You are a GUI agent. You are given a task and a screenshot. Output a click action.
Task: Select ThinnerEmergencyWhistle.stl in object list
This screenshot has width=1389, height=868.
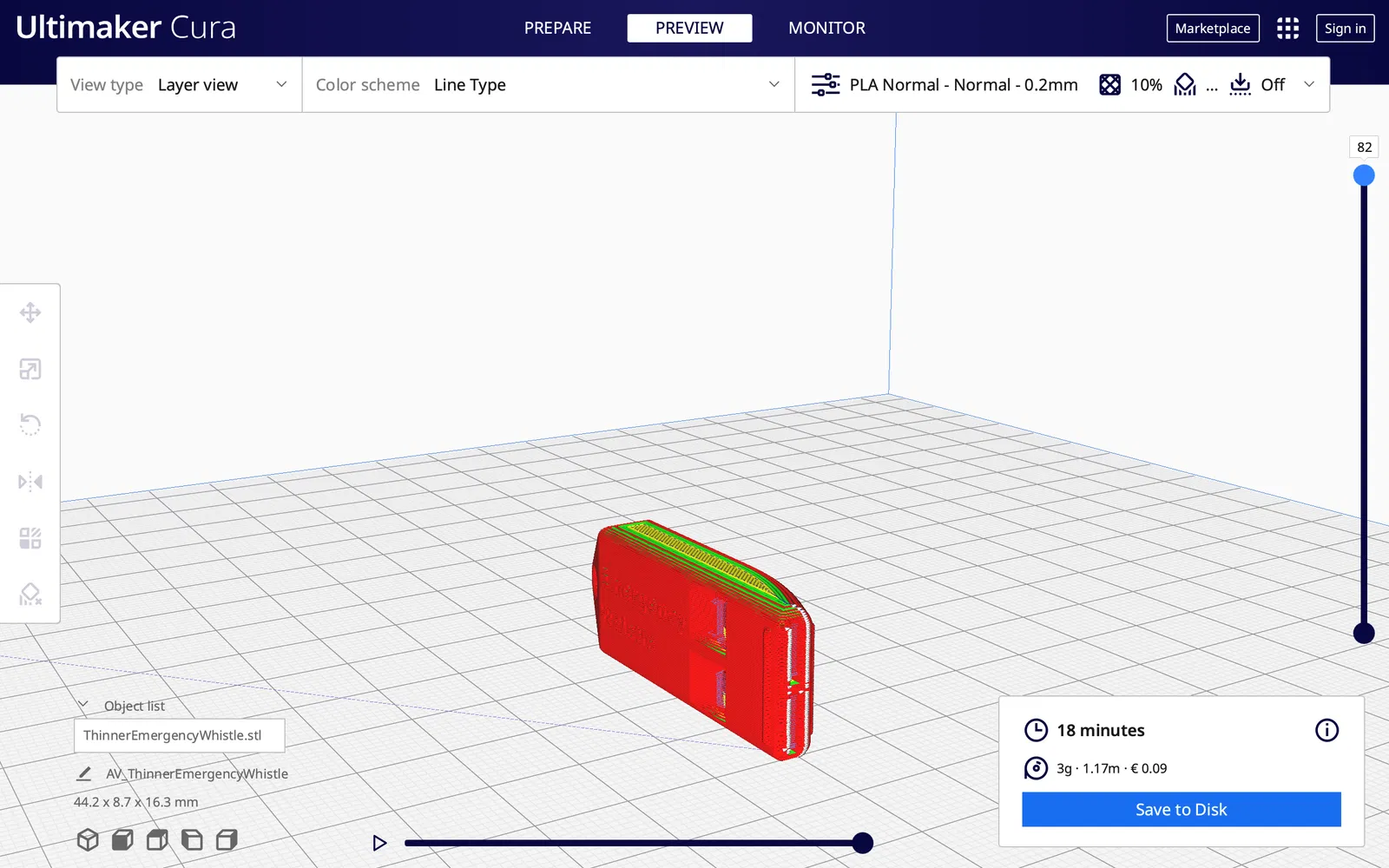(x=179, y=735)
